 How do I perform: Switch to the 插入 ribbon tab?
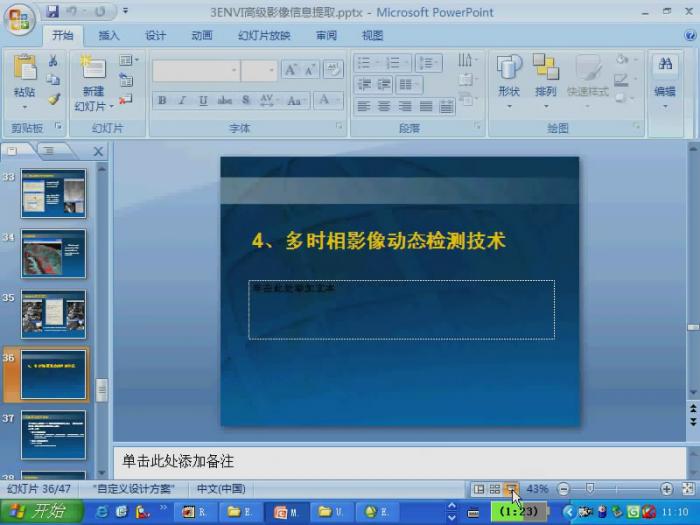click(109, 35)
